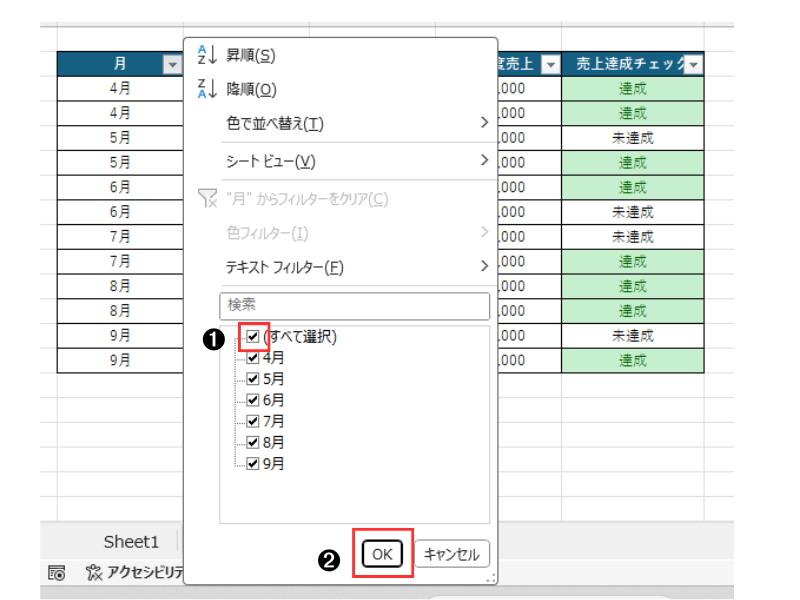Uncheck the 9月 checkbox

point(253,463)
